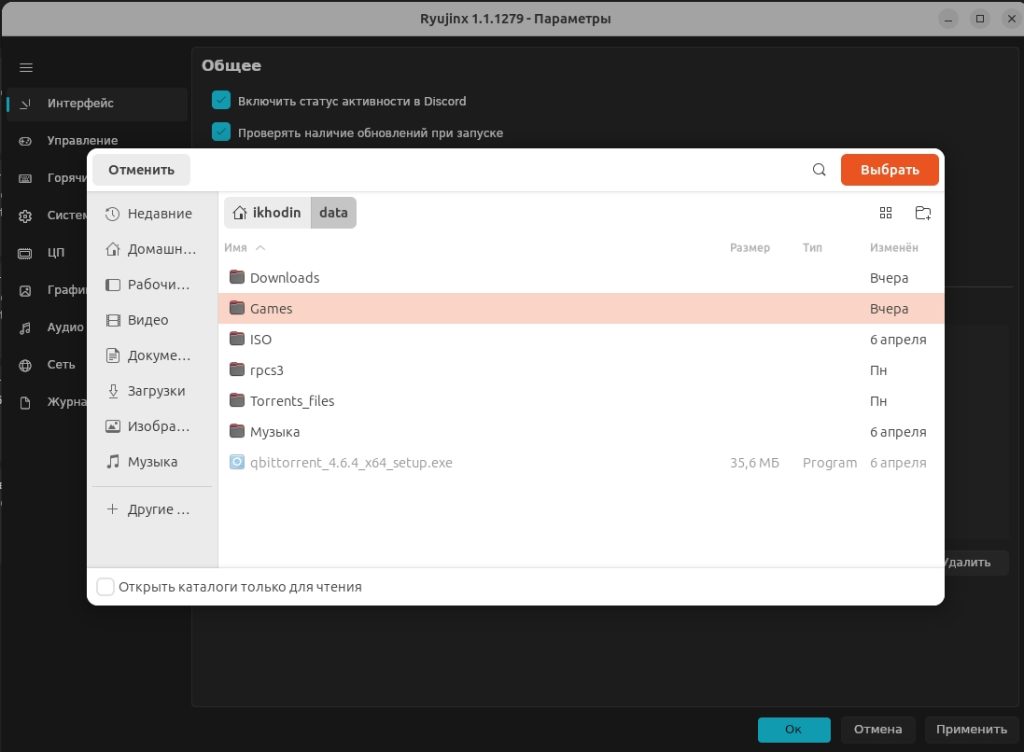Open Загрузки location in sidebar

152,390
